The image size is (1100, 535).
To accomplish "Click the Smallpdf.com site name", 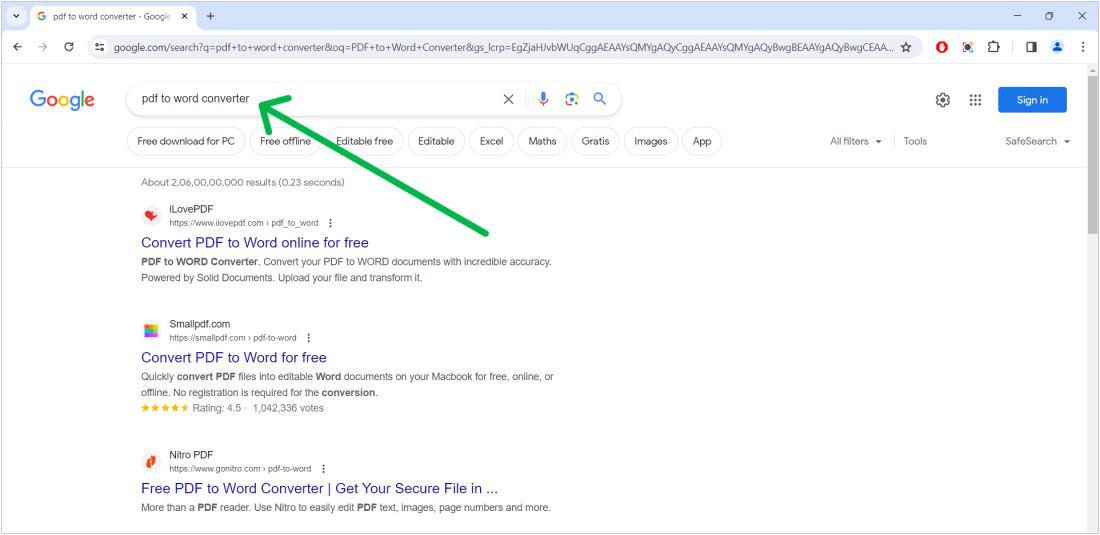I will point(199,324).
